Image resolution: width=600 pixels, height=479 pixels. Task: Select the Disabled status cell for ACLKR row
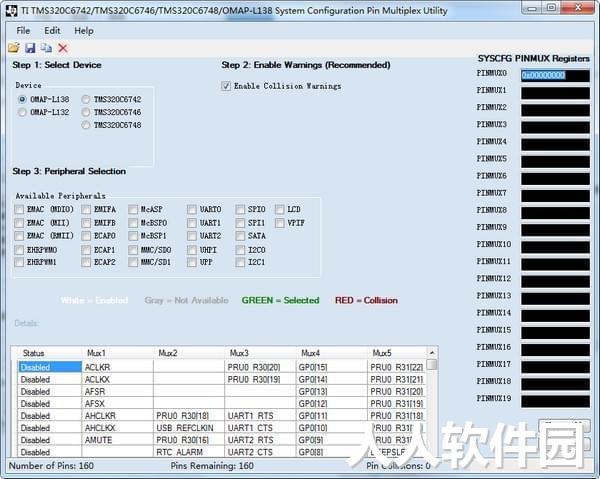point(50,367)
